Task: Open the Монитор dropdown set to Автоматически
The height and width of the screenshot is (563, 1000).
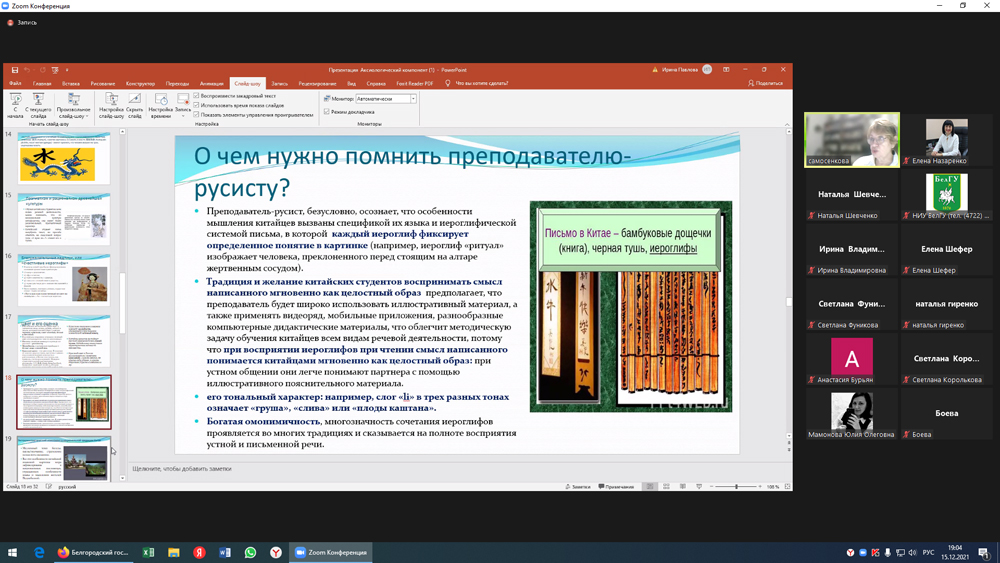Action: tap(413, 99)
